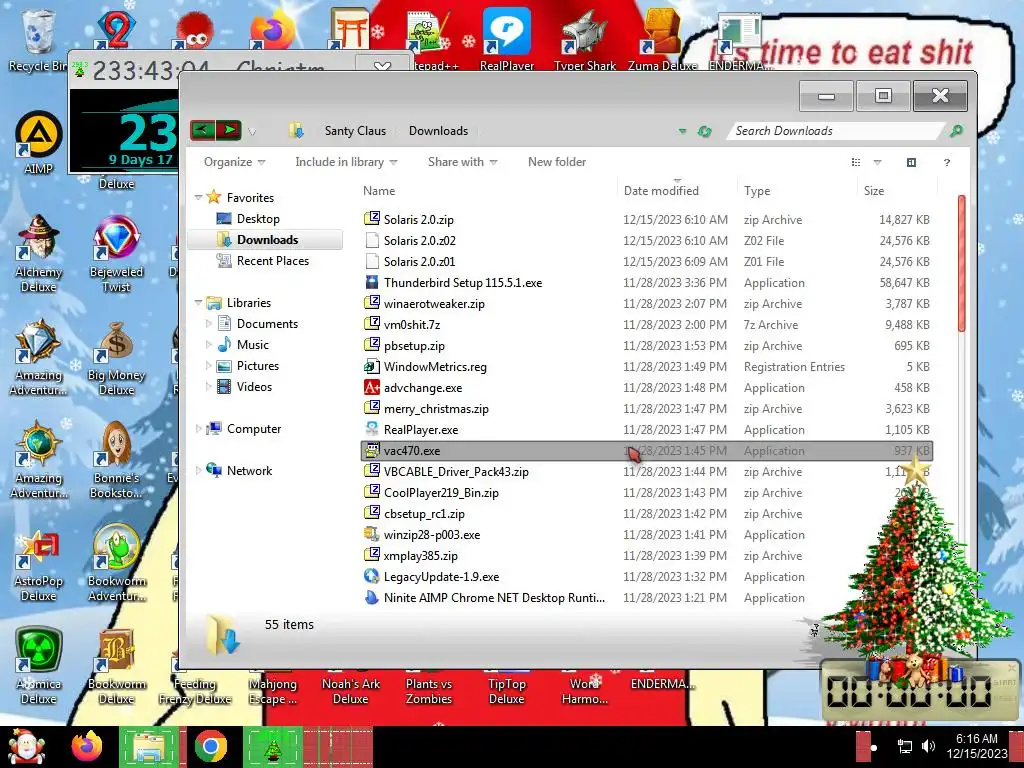Viewport: 1024px width, 768px height.
Task: Open AIMP desktop shortcut
Action: click(38, 144)
